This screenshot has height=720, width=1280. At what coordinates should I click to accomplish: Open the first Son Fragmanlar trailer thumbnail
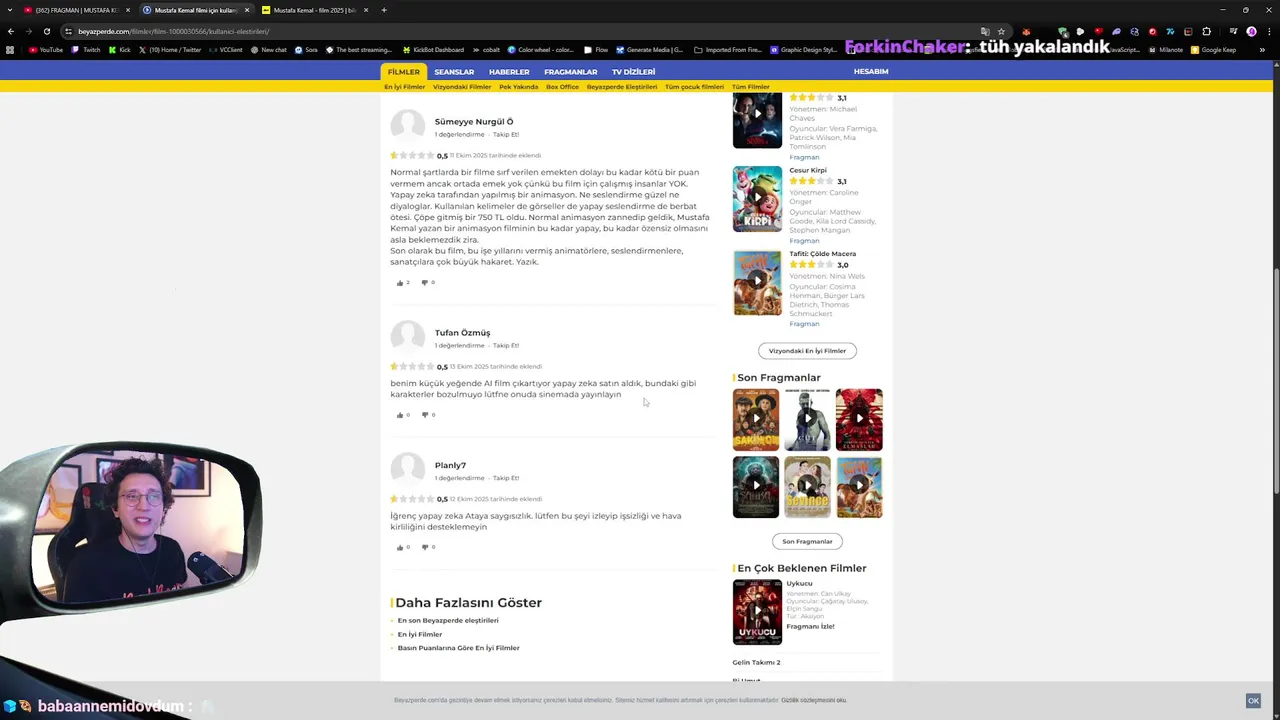[756, 419]
